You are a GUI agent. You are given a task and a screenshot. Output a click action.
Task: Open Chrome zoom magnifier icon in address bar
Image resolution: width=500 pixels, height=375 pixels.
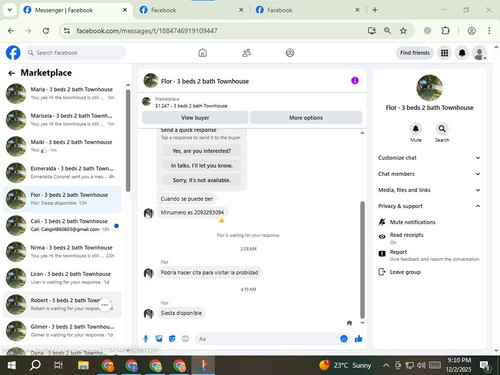pyautogui.click(x=387, y=31)
